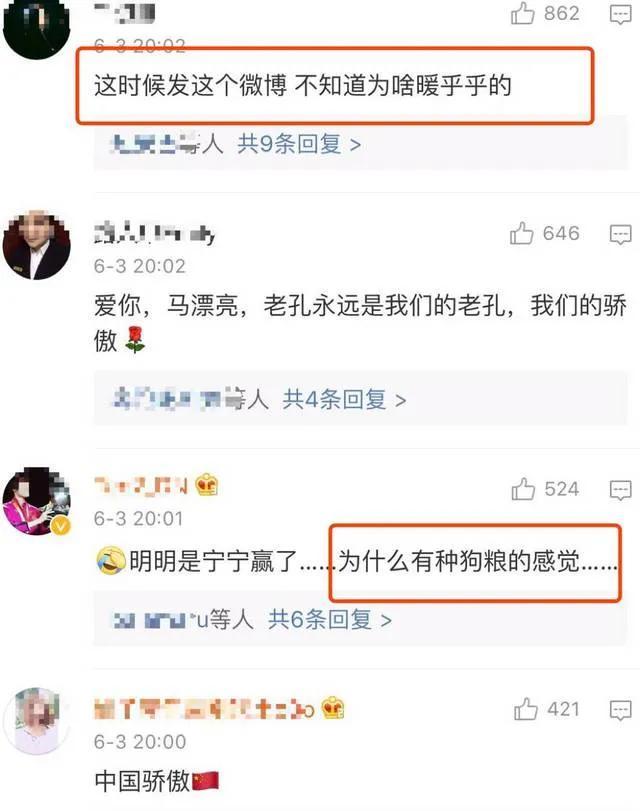Expand 共4条回复 replies
The height and width of the screenshot is (811, 640).
[344, 399]
